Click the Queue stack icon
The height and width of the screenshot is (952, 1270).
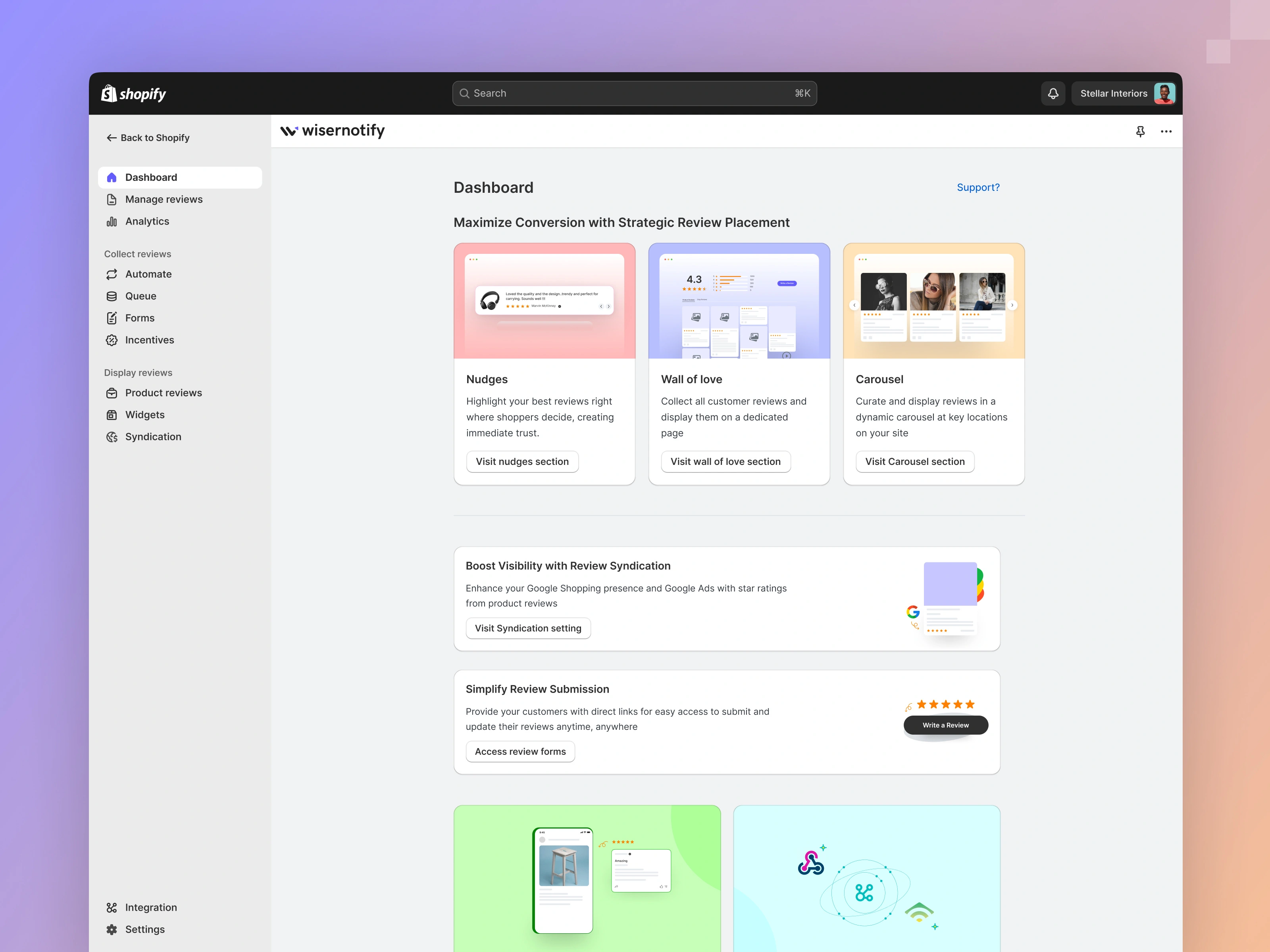tap(112, 296)
